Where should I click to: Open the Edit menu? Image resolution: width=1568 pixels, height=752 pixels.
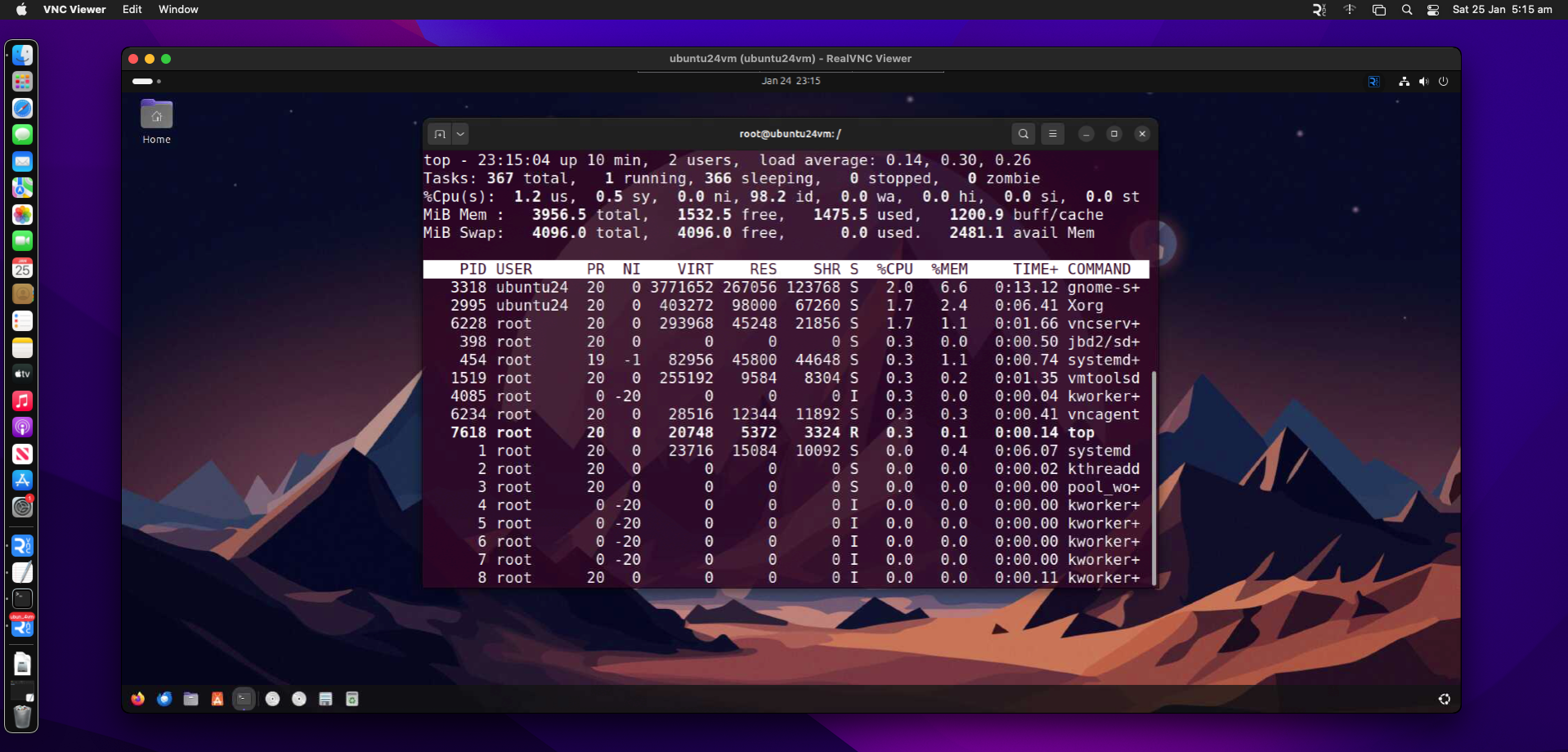coord(132,10)
